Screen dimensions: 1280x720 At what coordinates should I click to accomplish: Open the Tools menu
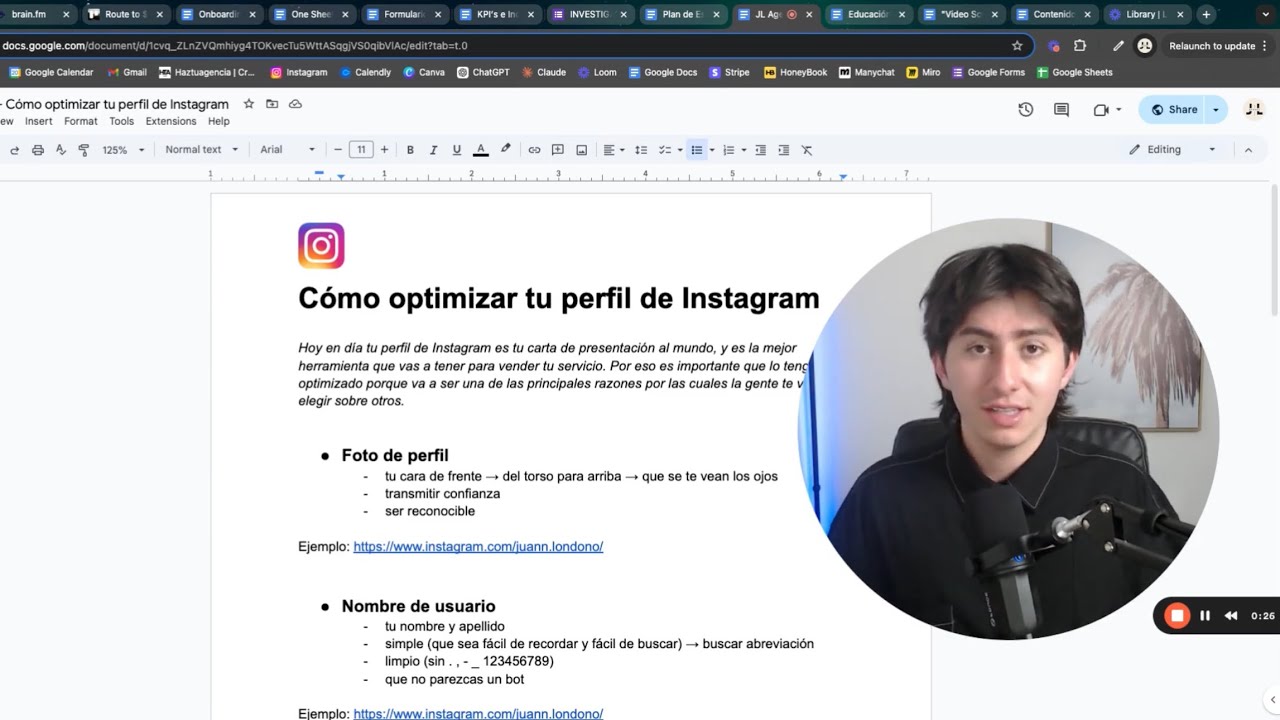121,121
